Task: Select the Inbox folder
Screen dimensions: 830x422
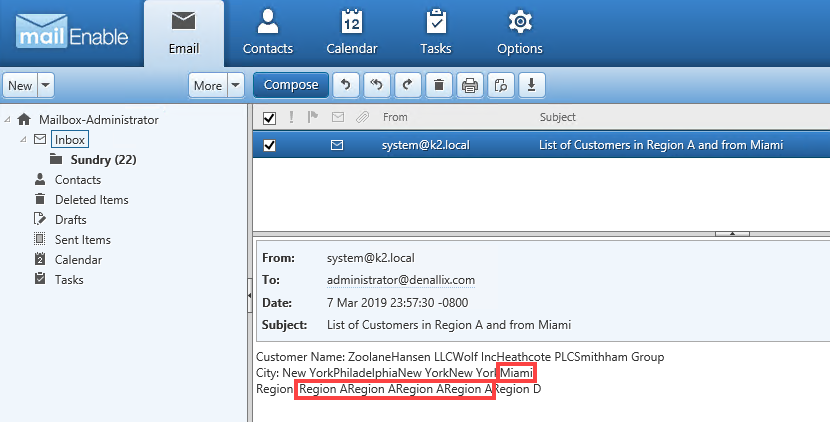Action: [70, 139]
